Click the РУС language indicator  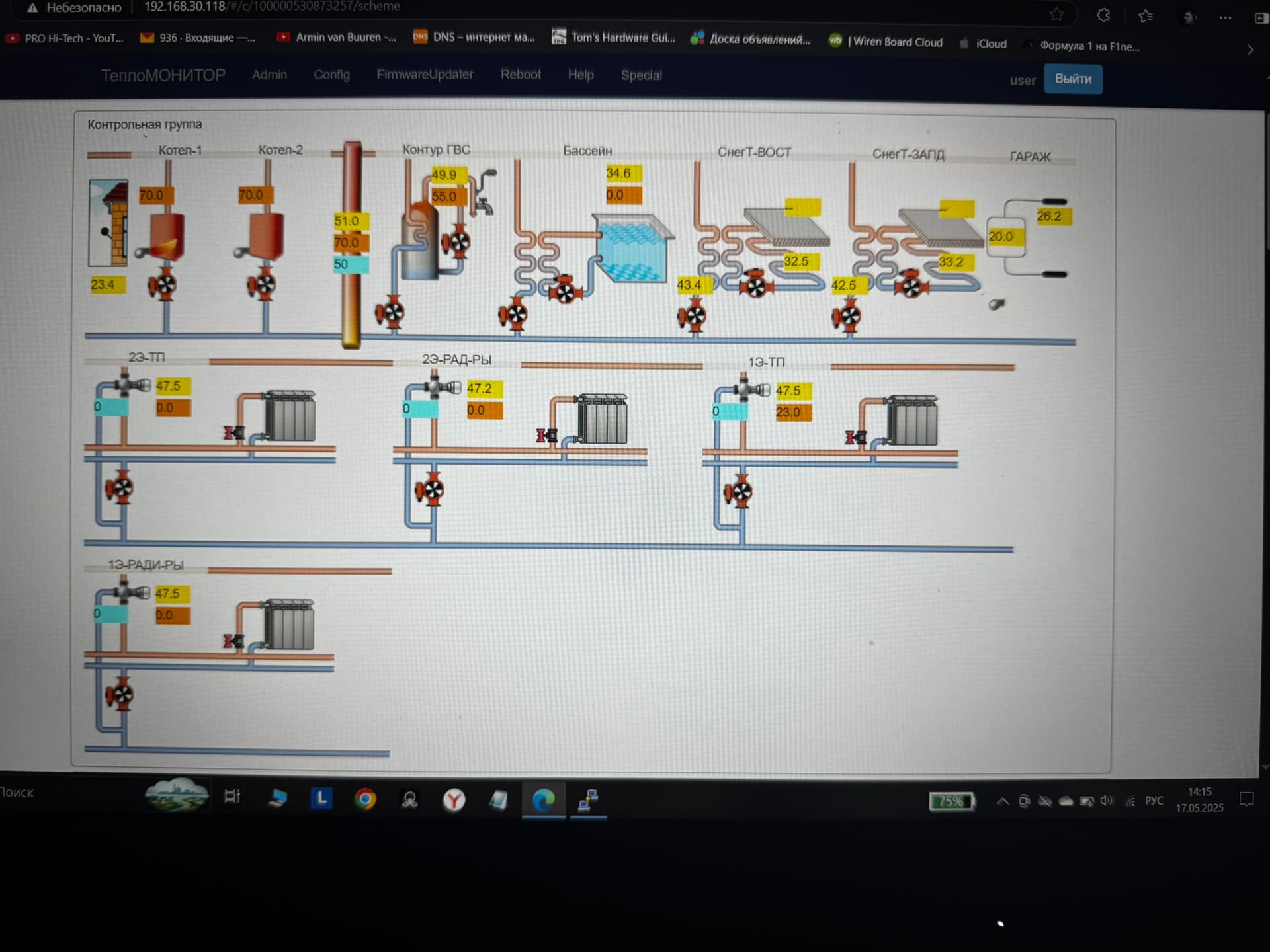coord(1154,801)
